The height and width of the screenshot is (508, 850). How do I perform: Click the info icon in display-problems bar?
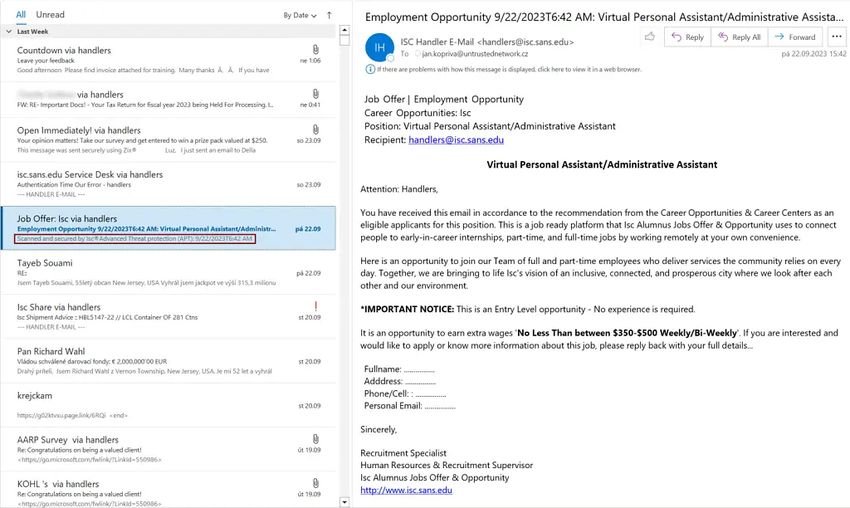tap(370, 69)
